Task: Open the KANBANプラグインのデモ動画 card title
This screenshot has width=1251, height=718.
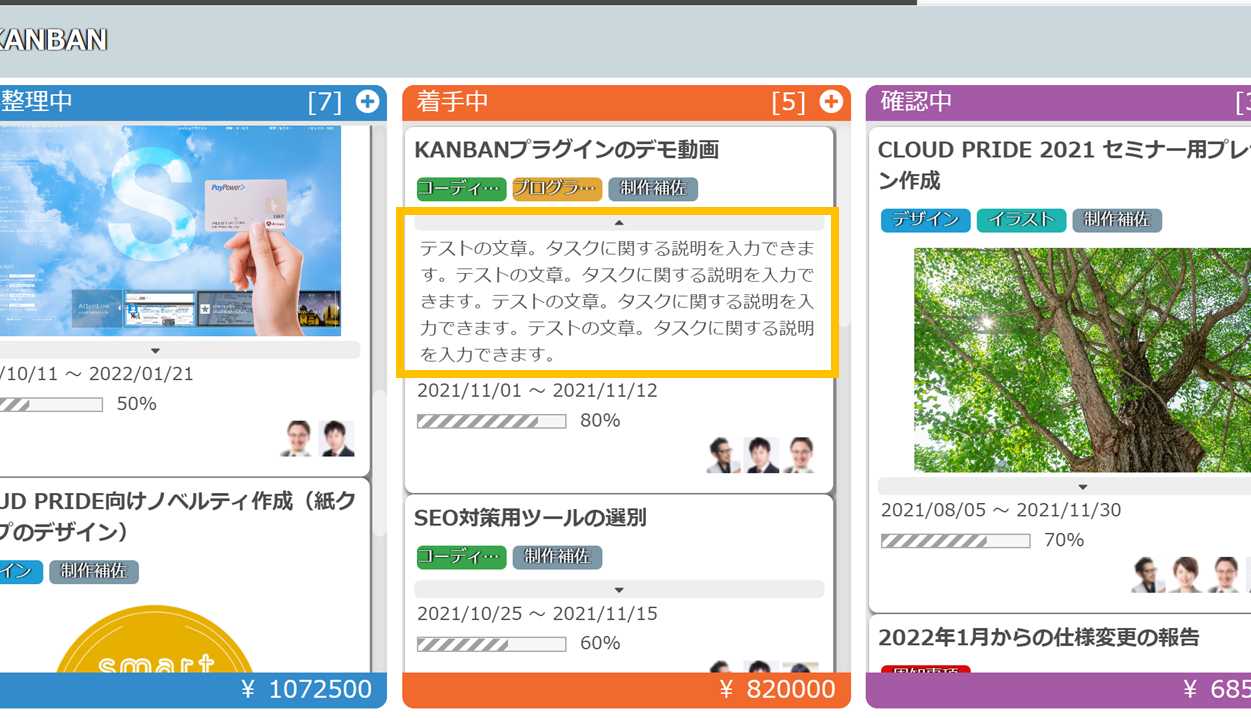Action: coord(567,150)
